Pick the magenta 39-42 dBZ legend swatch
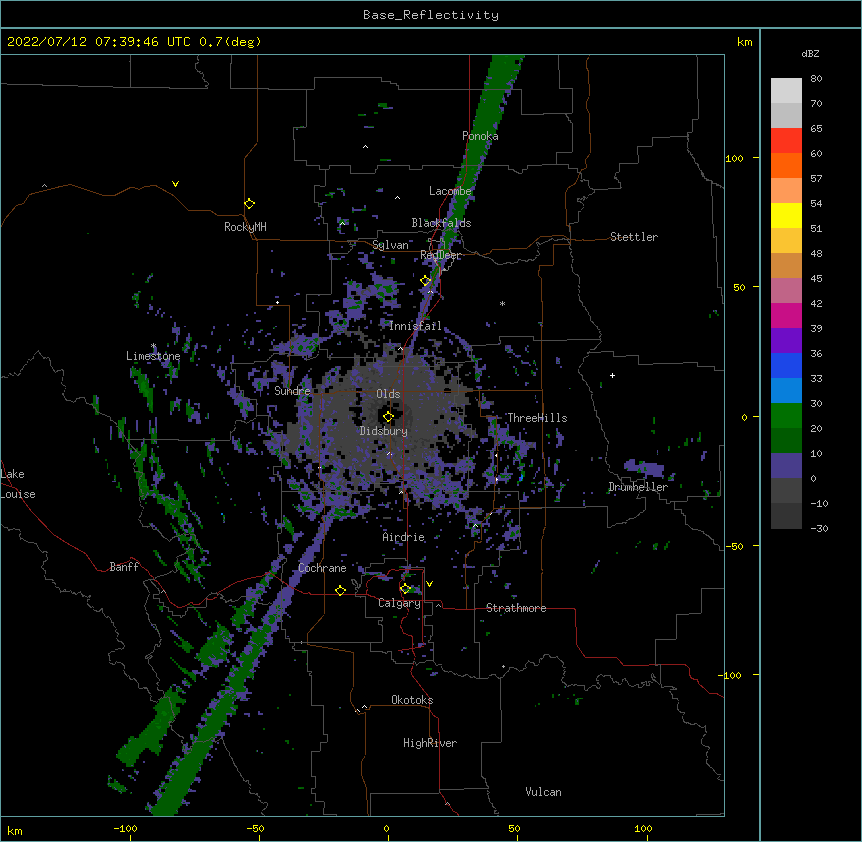The image size is (862, 842). 786,315
